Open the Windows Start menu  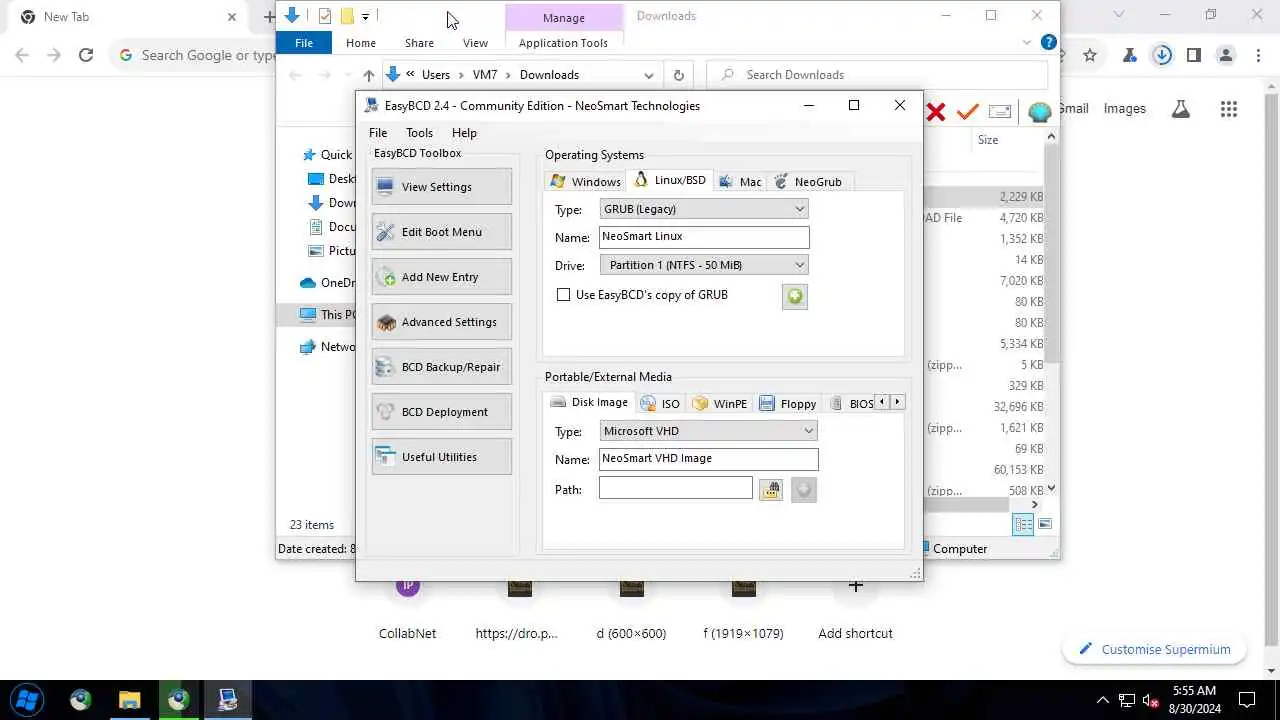28,699
